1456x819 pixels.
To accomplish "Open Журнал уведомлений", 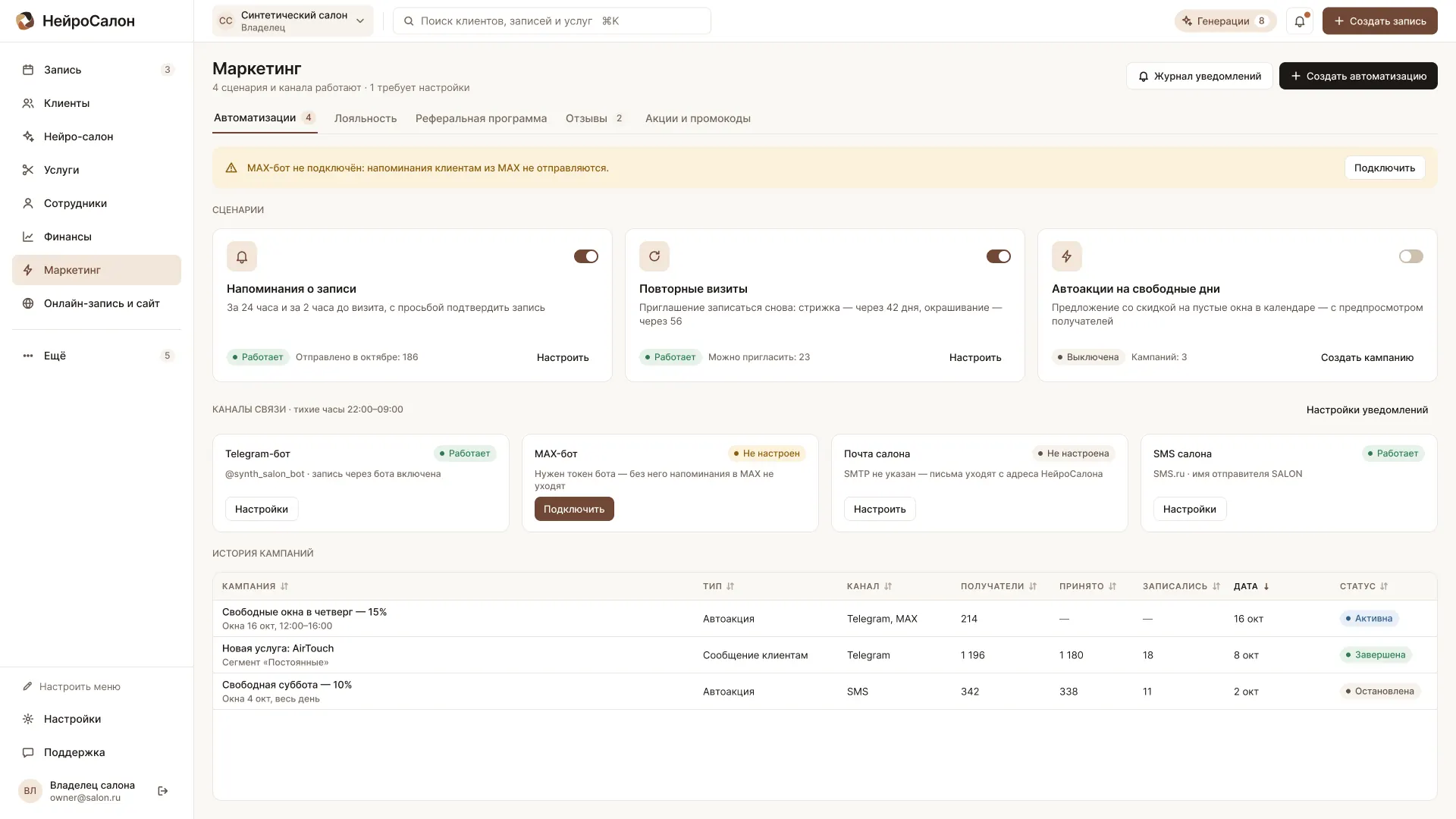I will pyautogui.click(x=1199, y=76).
